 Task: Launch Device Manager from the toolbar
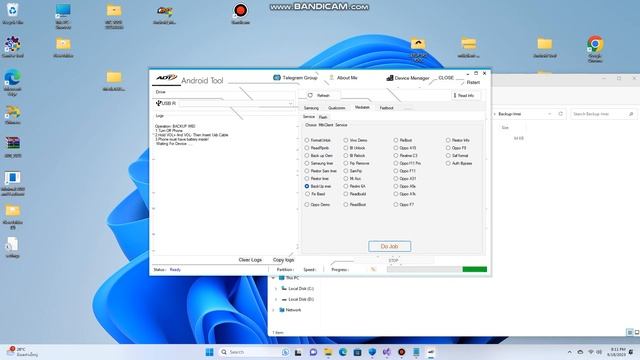pyautogui.click(x=407, y=78)
